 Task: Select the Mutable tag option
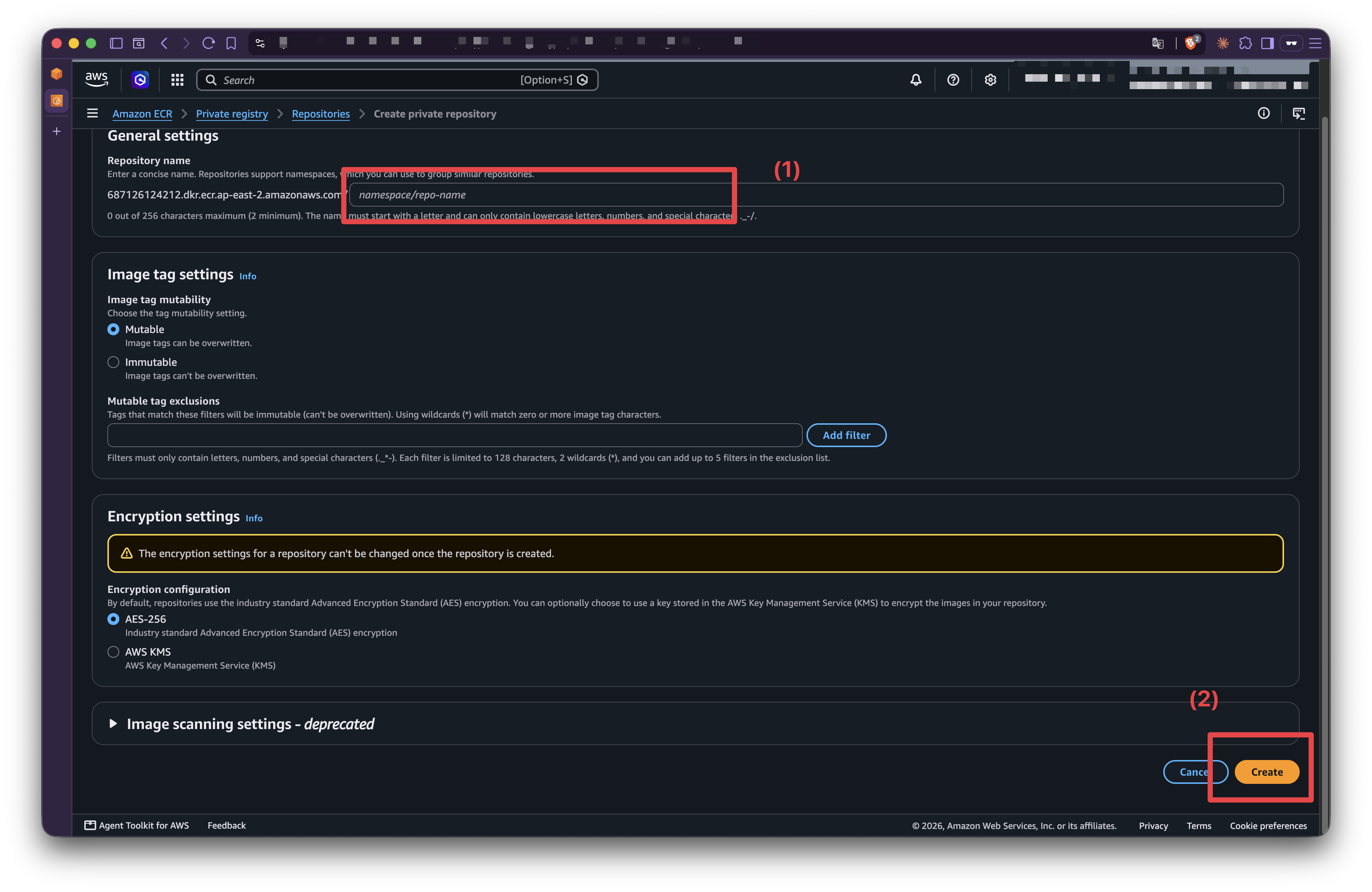(x=114, y=329)
